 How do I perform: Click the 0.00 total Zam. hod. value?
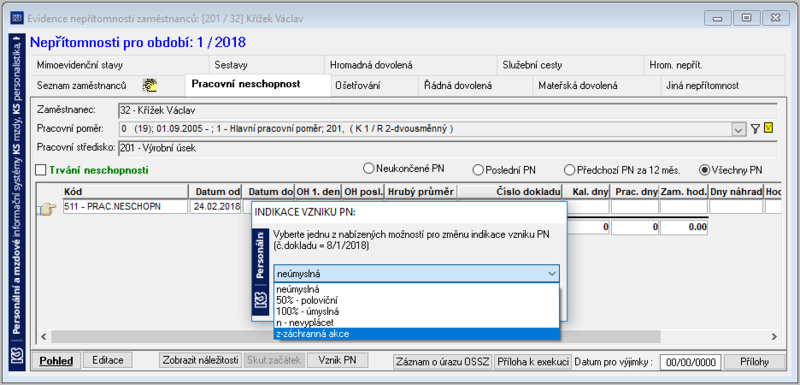click(684, 227)
